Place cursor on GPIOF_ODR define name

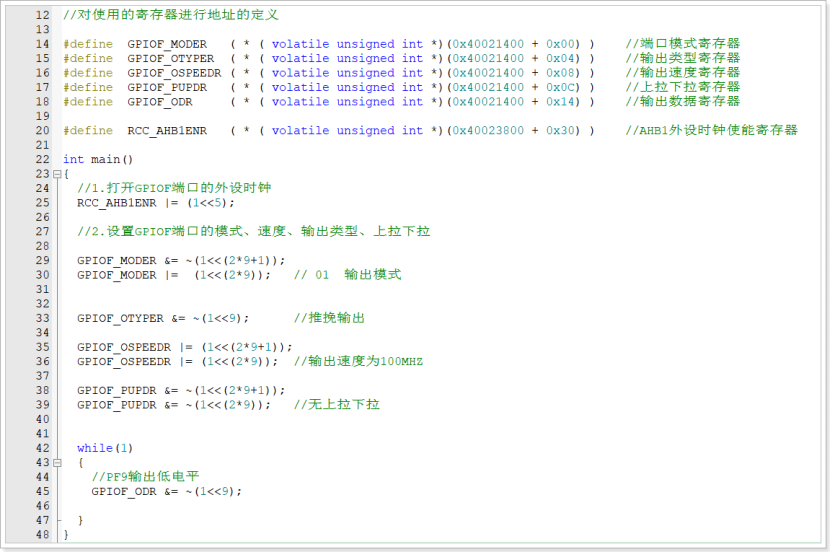coord(160,102)
